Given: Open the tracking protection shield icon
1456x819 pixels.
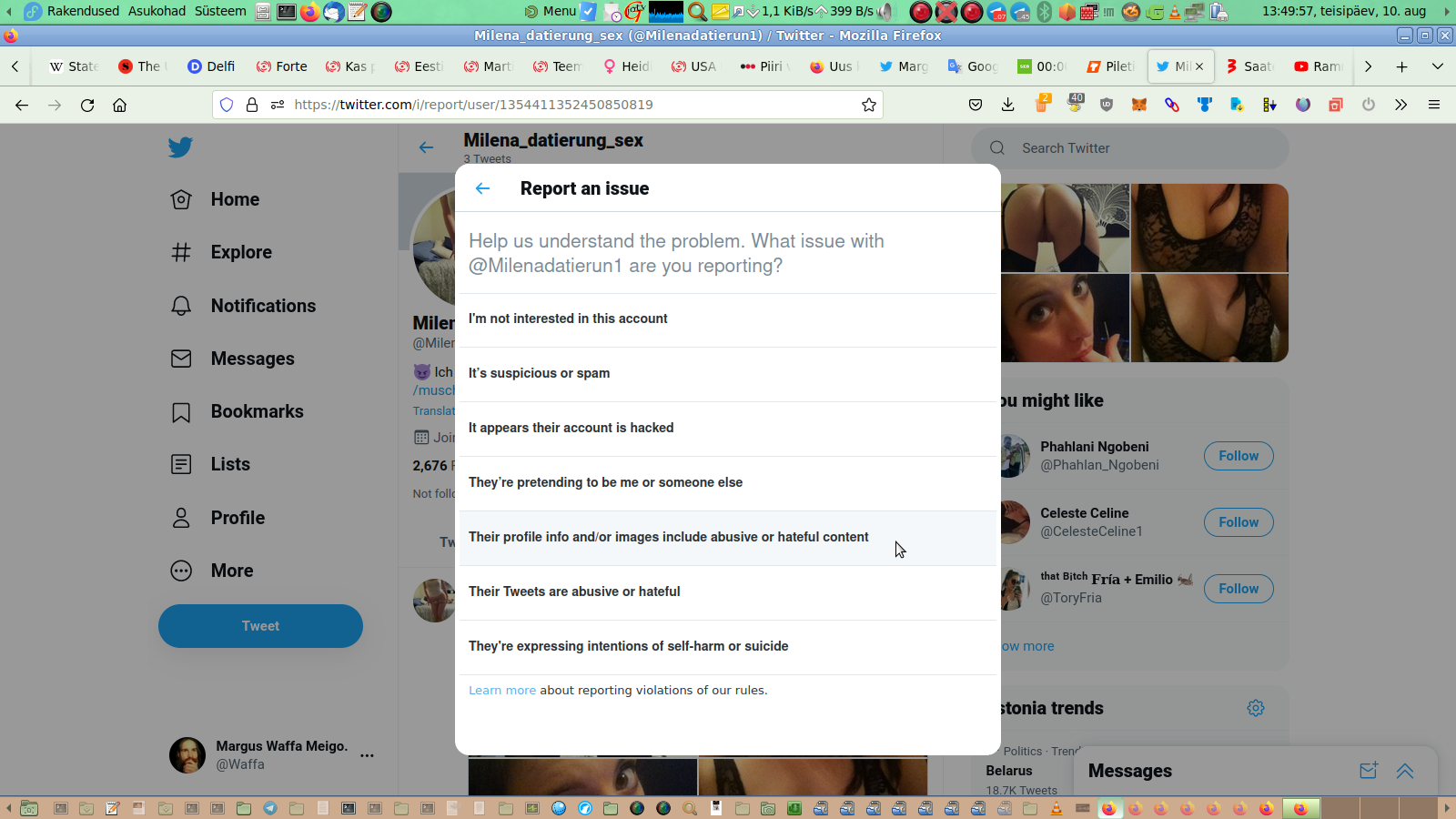Looking at the screenshot, I should click(227, 105).
